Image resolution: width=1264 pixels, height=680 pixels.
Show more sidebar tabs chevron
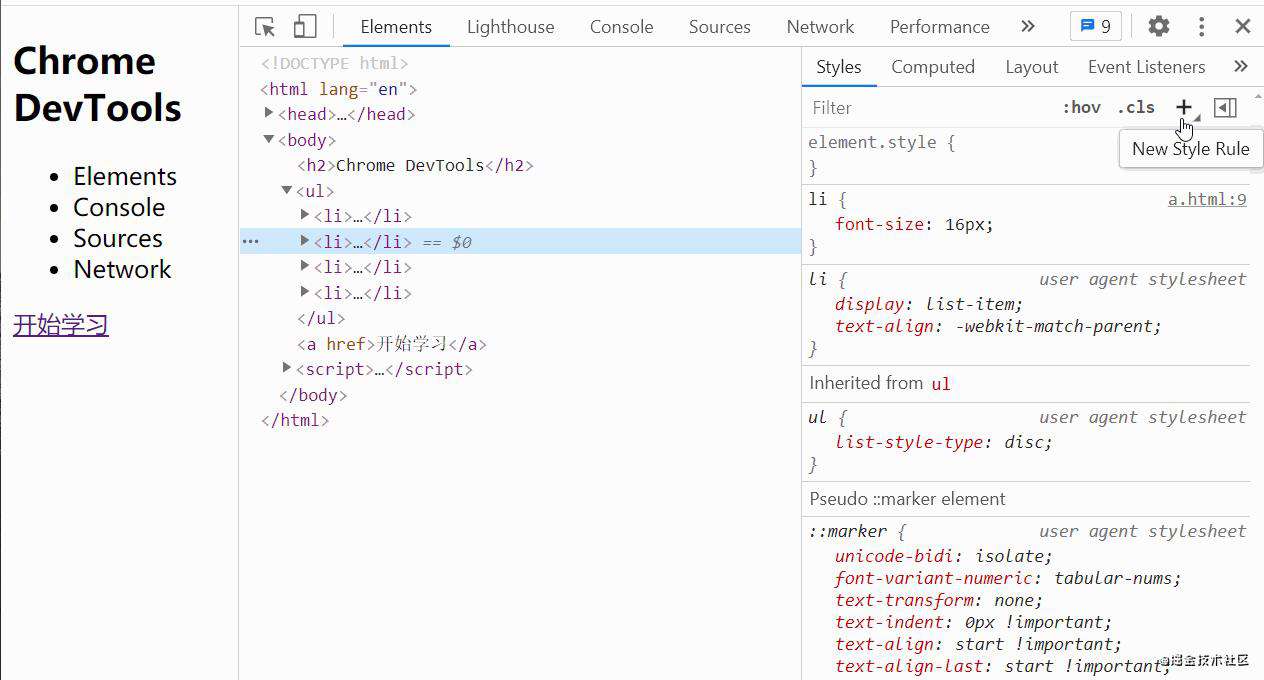[x=1240, y=67]
